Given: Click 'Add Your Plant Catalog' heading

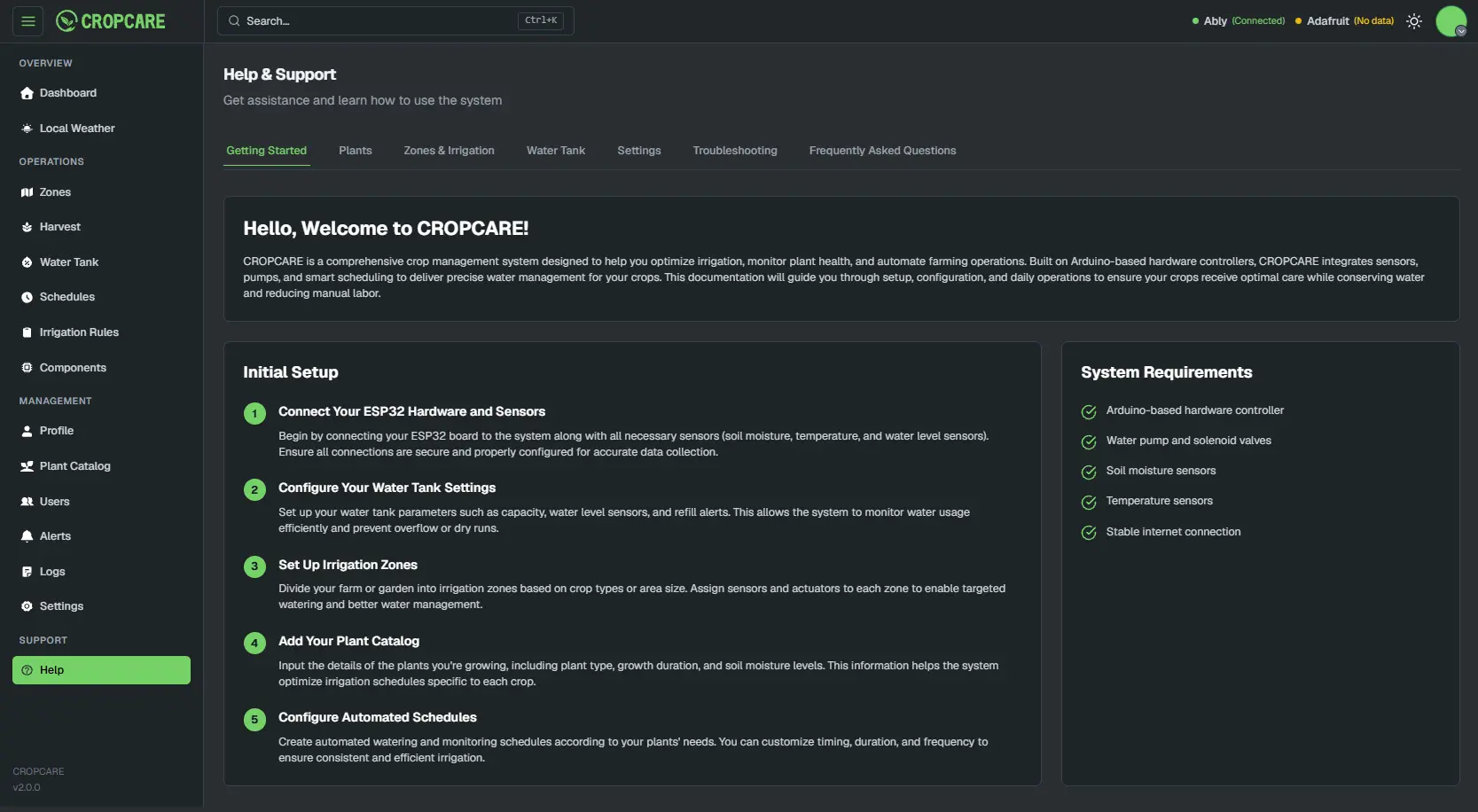Looking at the screenshot, I should [x=348, y=641].
